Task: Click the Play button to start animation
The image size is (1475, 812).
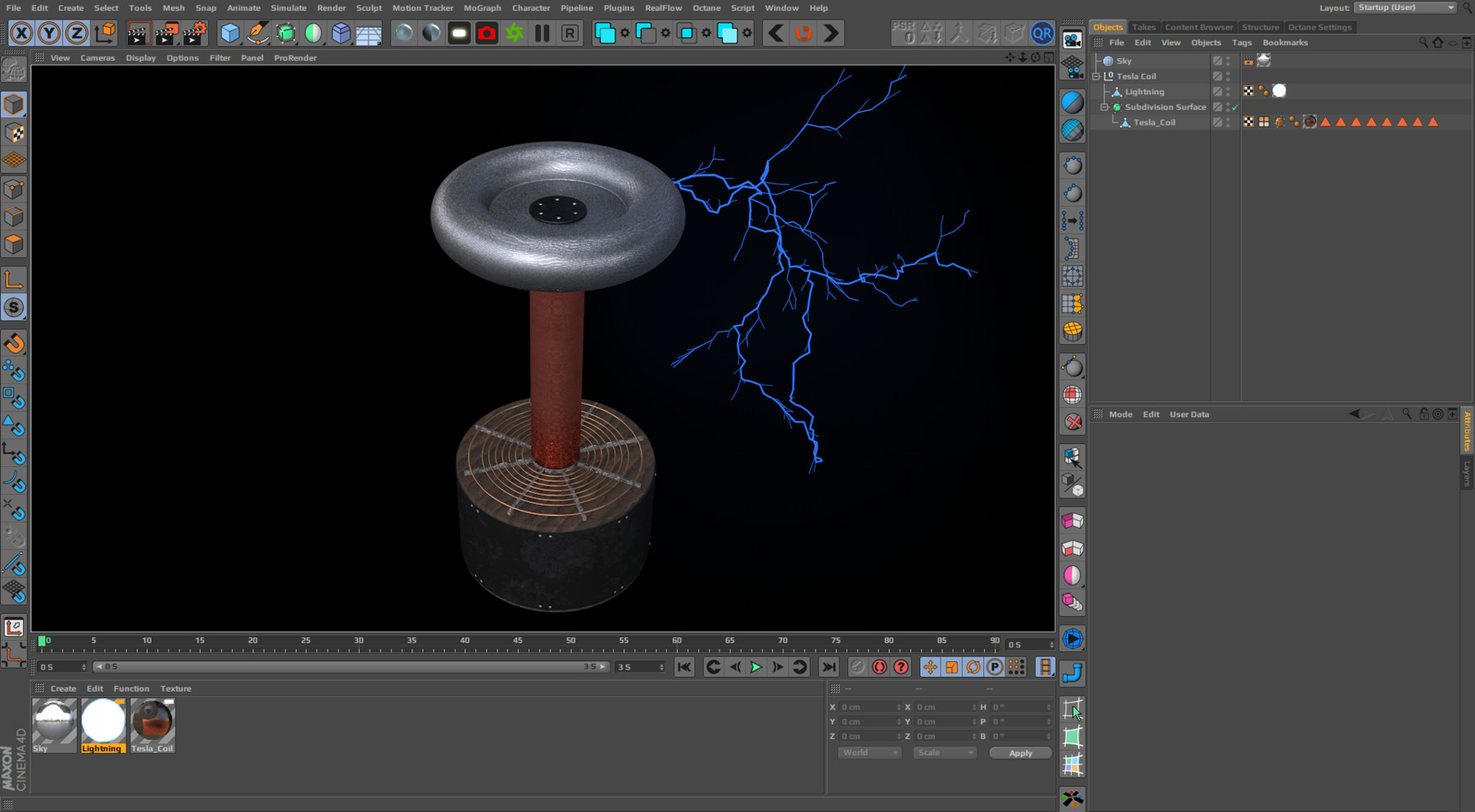Action: tap(755, 667)
